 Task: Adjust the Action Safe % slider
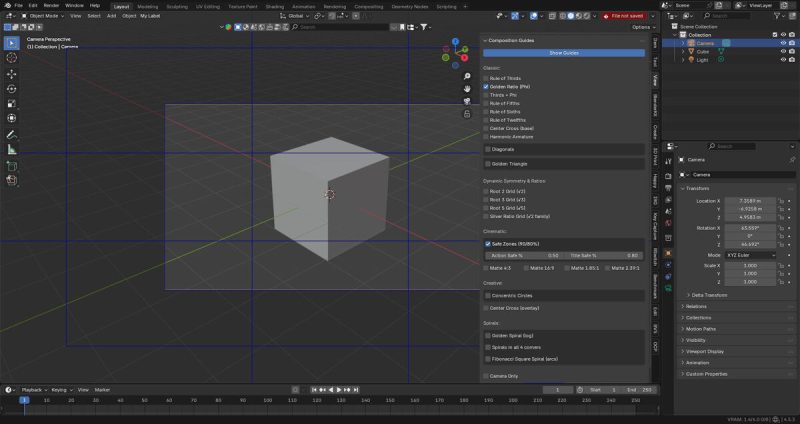[524, 255]
